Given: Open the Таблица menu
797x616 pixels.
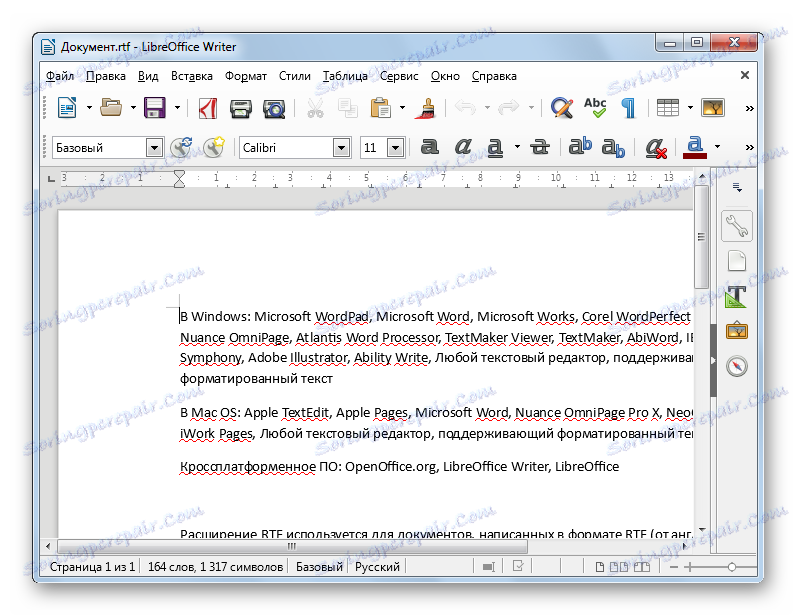Looking at the screenshot, I should [x=345, y=76].
